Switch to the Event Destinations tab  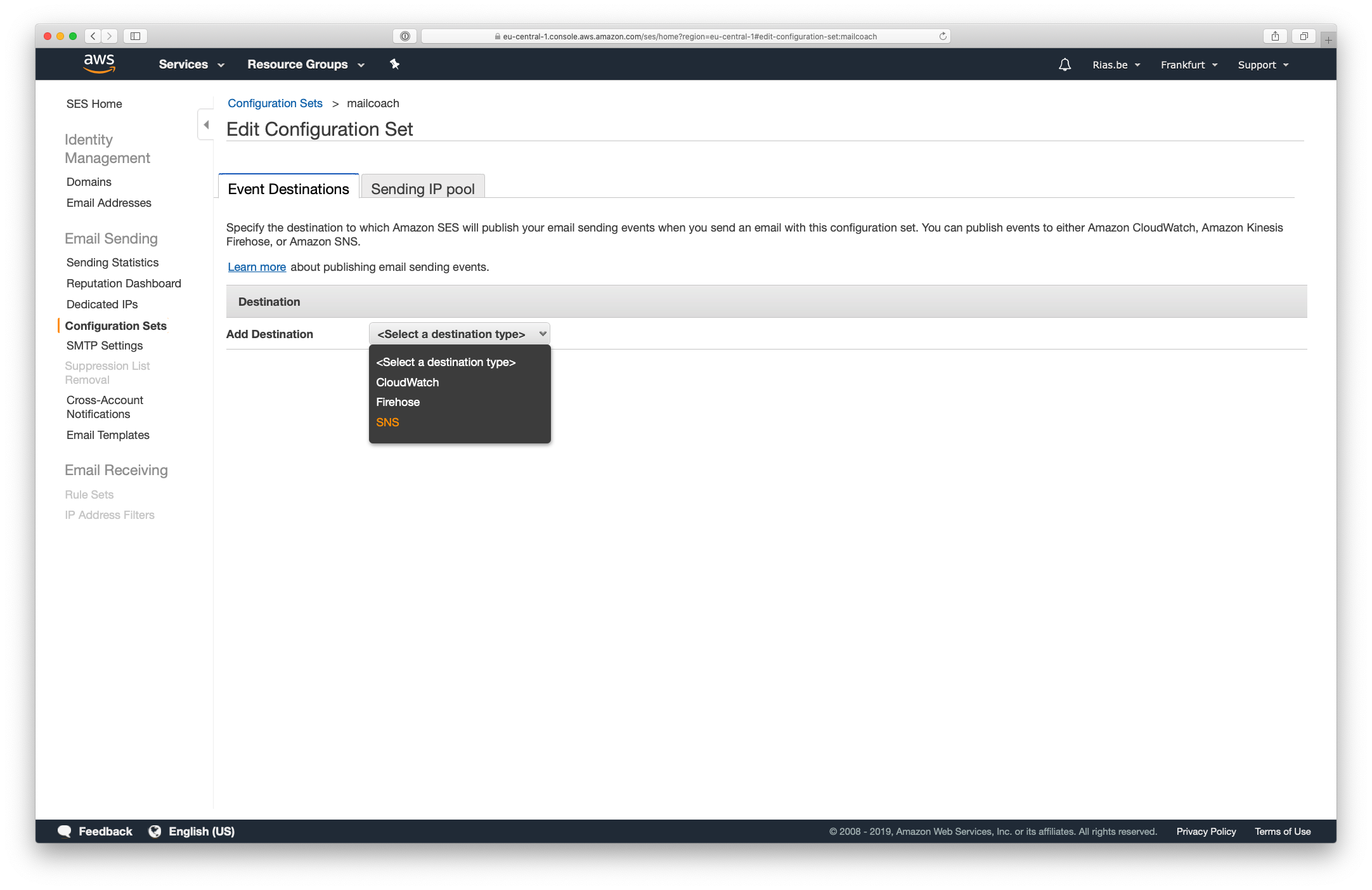coord(287,188)
